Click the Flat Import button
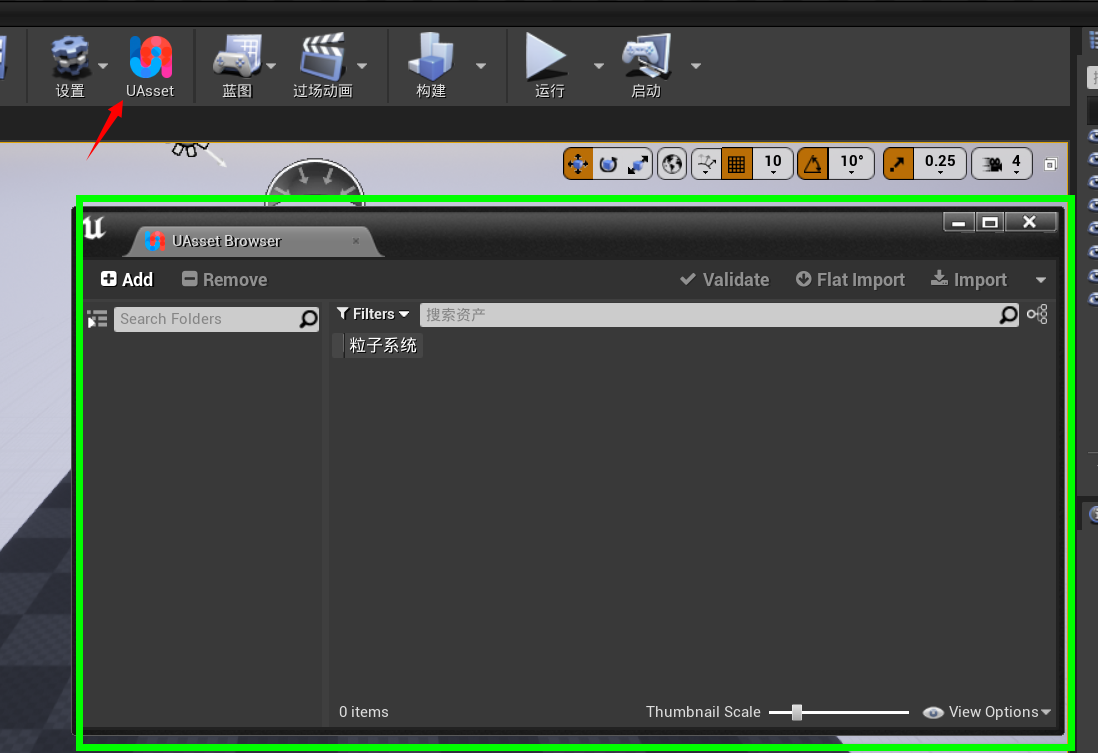 (x=850, y=279)
